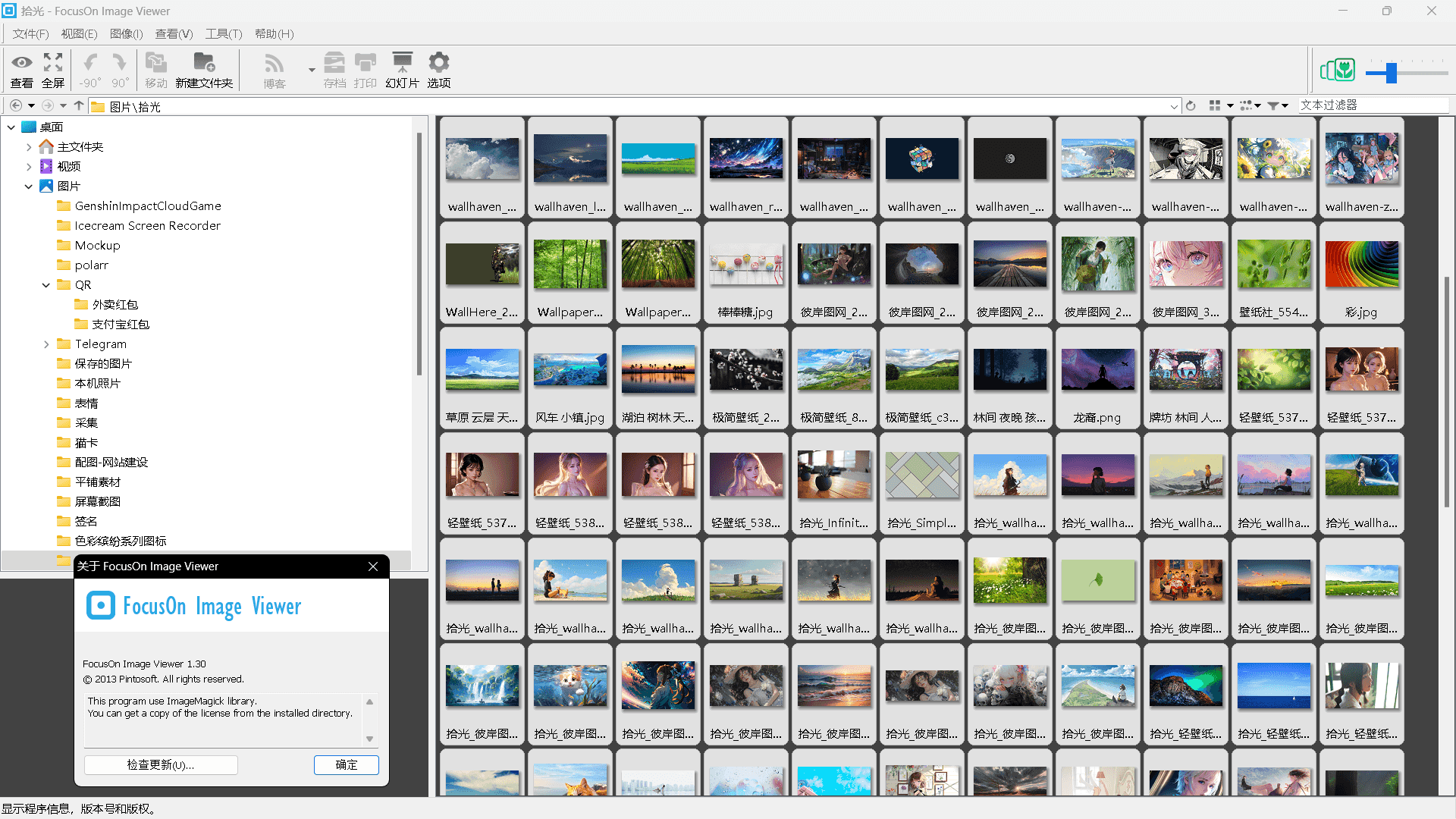Viewport: 1456px width, 819px height.
Task: Click the 打印 print icon
Action: (x=366, y=71)
